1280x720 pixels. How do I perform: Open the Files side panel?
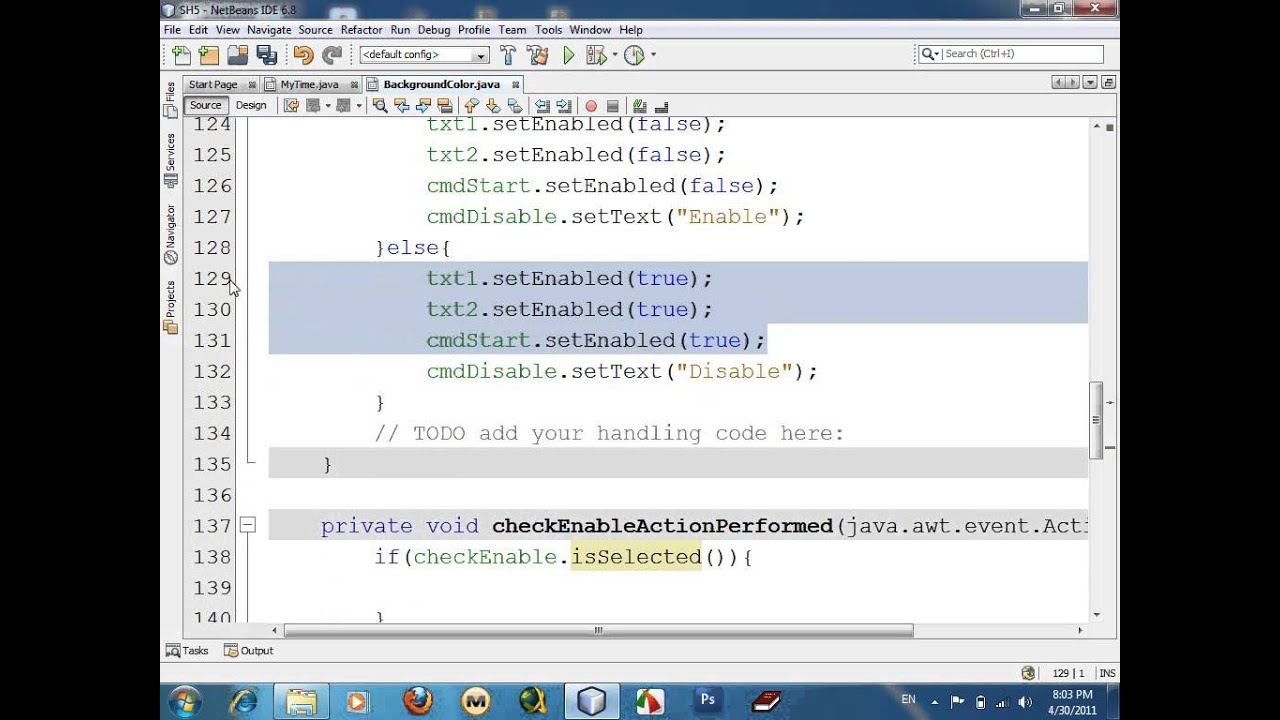pyautogui.click(x=170, y=99)
